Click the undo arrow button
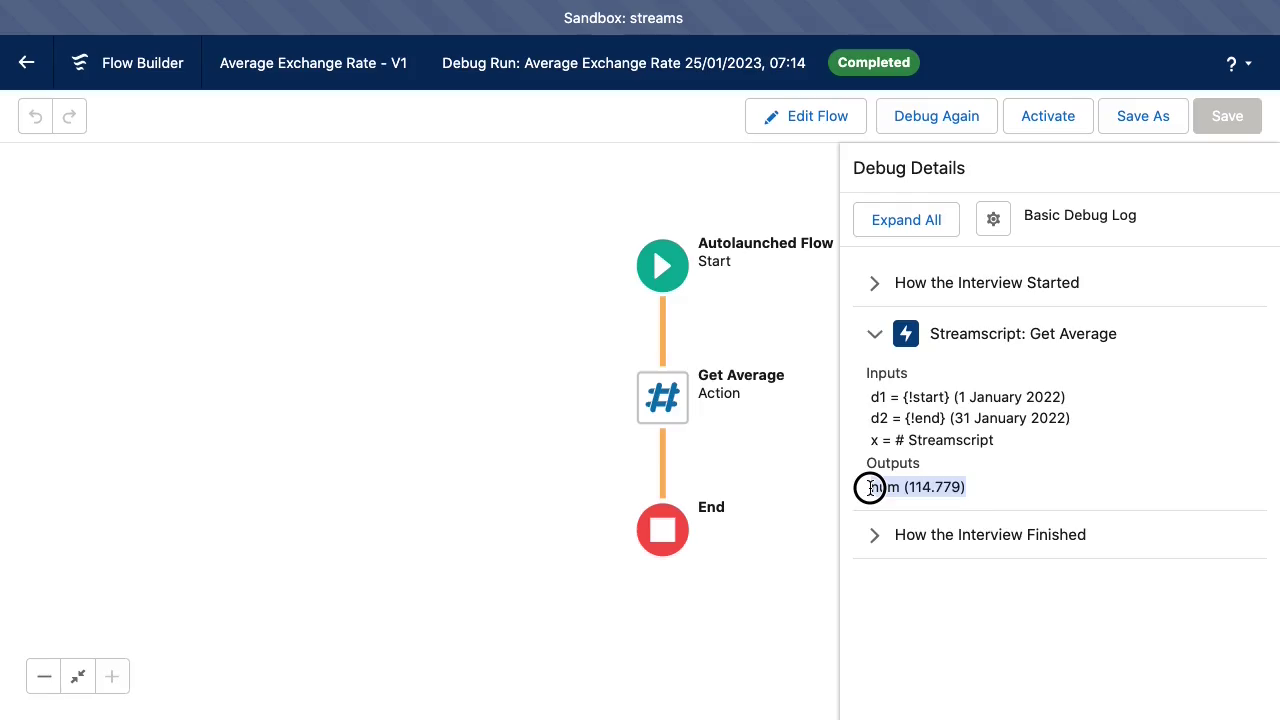Screen dimensions: 1280x720 click(35, 116)
